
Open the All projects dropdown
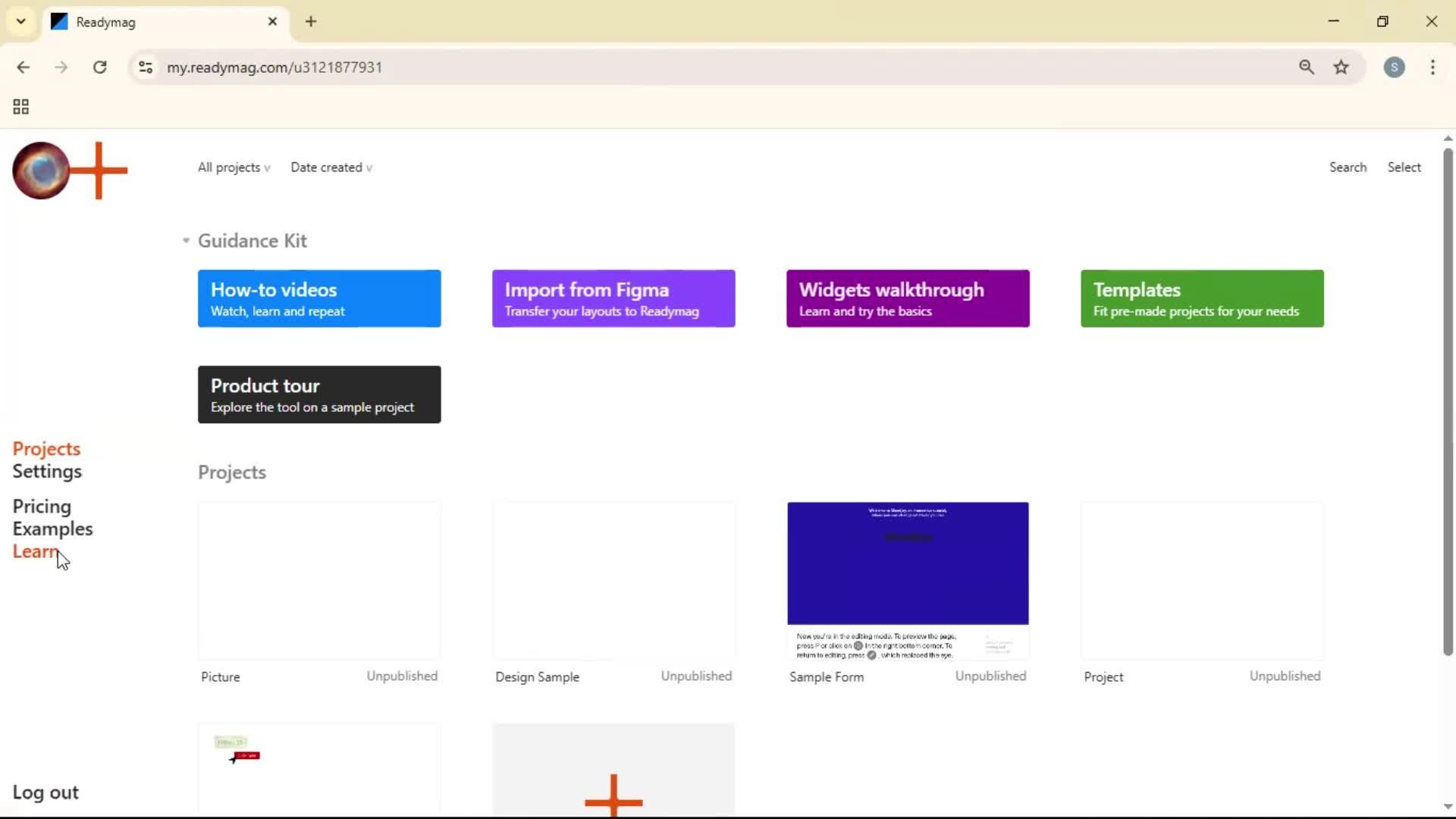(x=233, y=168)
